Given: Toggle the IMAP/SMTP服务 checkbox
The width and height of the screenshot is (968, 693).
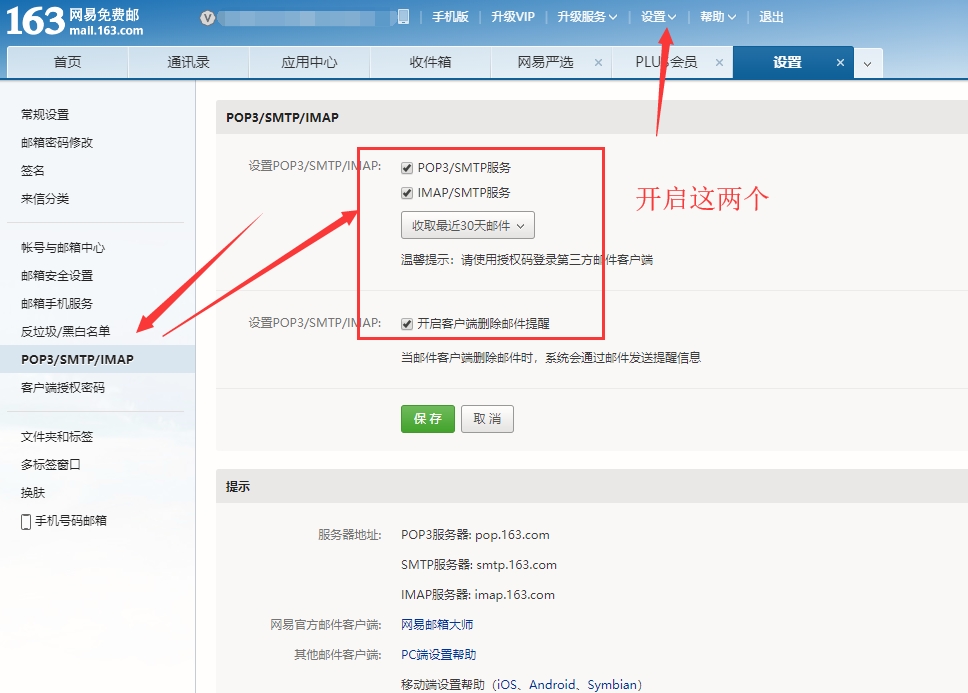Looking at the screenshot, I should pos(407,193).
